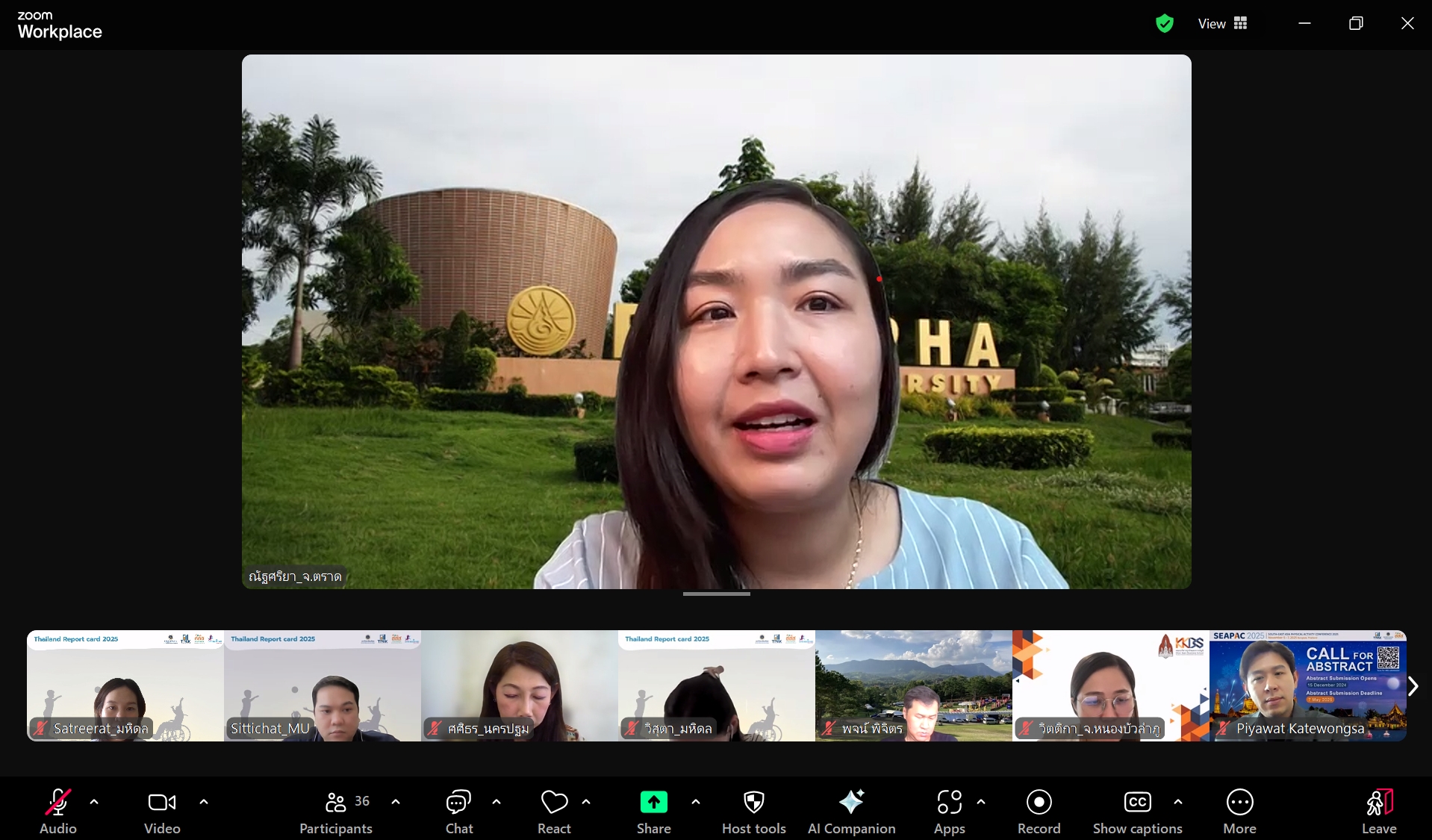1432x840 pixels.
Task: Select Piyawat Katewongsa's video thumbnail
Action: pyautogui.click(x=1307, y=685)
